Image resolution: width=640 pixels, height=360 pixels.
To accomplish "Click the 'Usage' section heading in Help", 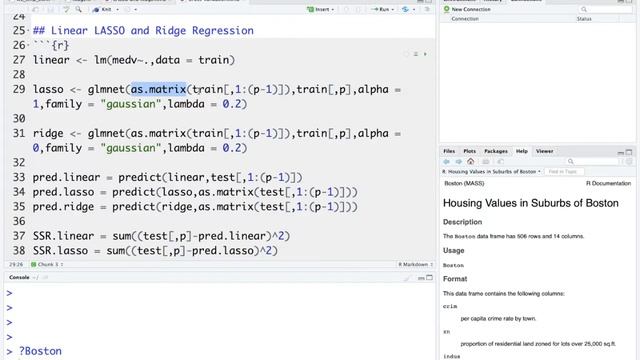I will [453, 251].
